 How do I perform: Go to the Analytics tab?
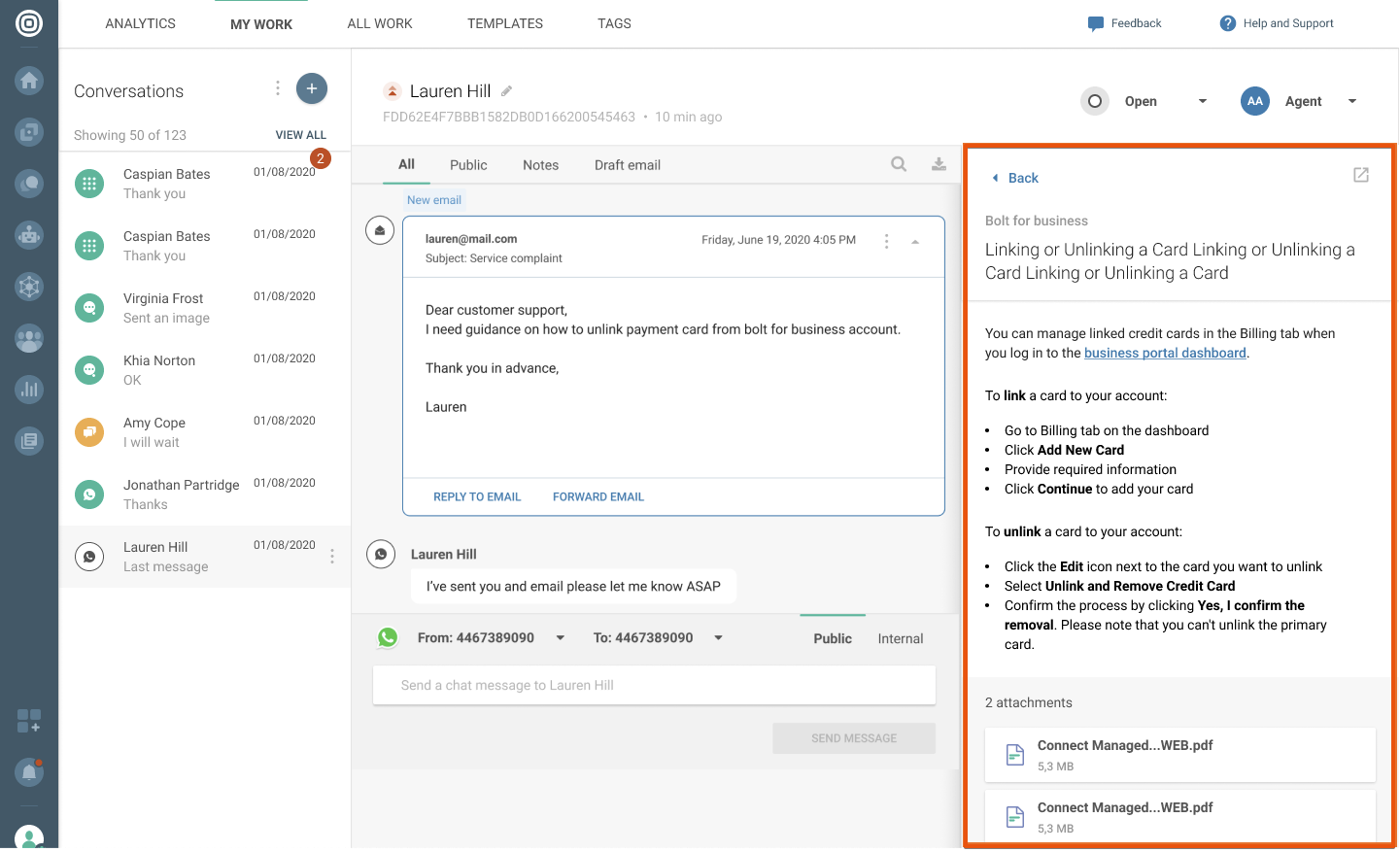[140, 23]
